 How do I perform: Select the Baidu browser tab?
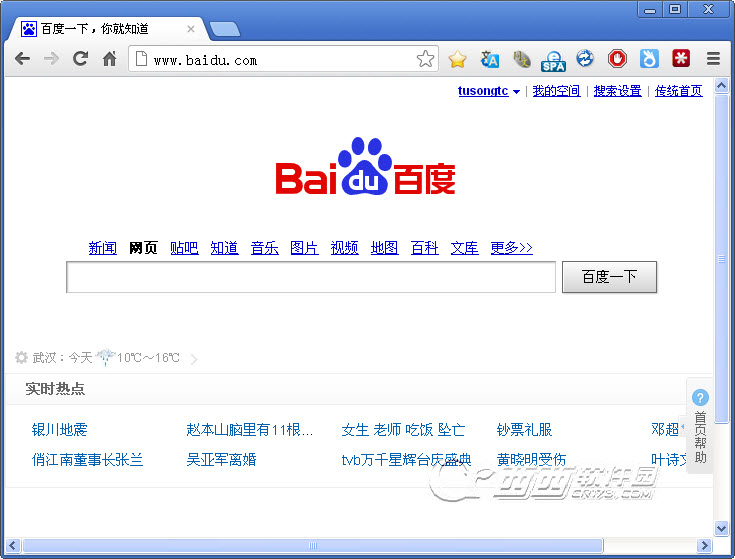106,29
